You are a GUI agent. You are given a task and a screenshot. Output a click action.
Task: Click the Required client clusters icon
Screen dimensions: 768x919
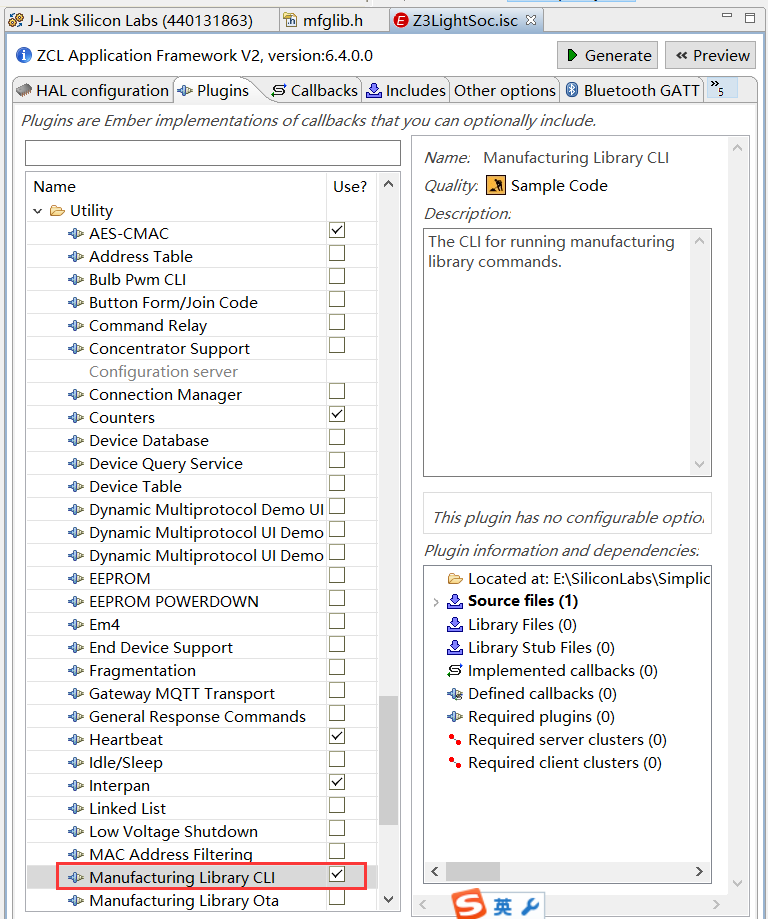(x=455, y=763)
